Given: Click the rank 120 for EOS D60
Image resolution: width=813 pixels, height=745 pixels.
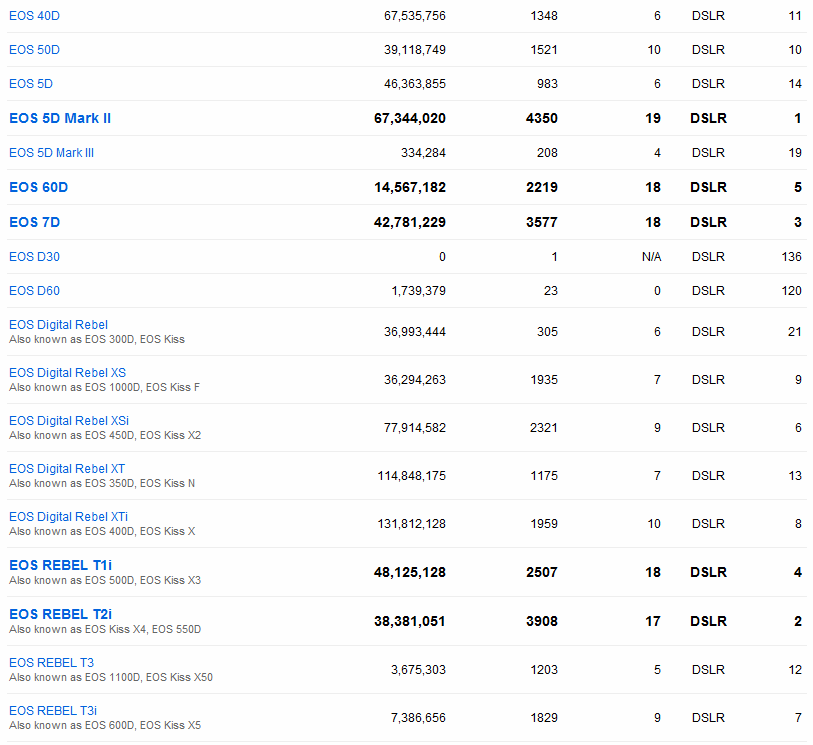Looking at the screenshot, I should click(x=792, y=291).
